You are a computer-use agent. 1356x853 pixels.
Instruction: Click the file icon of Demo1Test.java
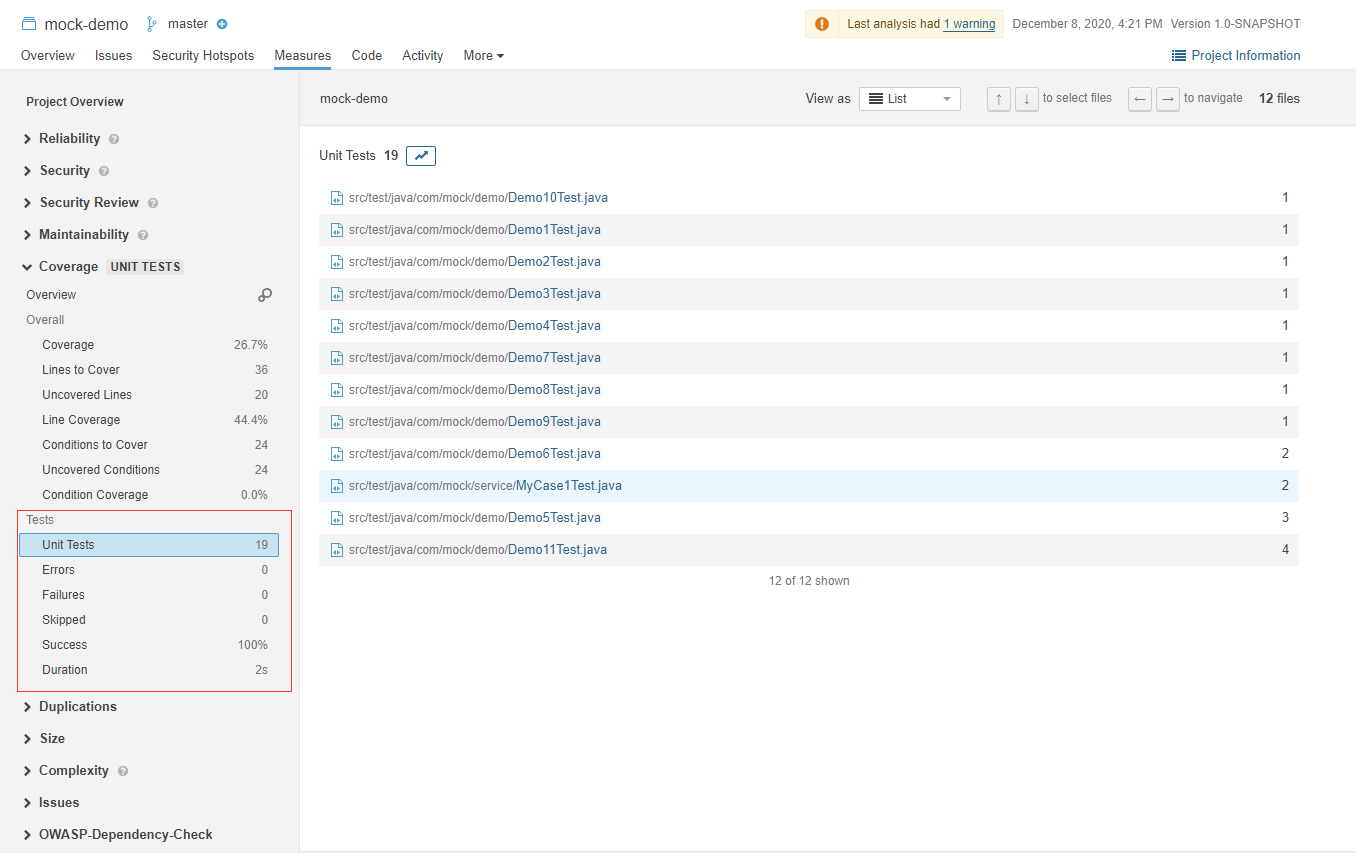(x=337, y=230)
